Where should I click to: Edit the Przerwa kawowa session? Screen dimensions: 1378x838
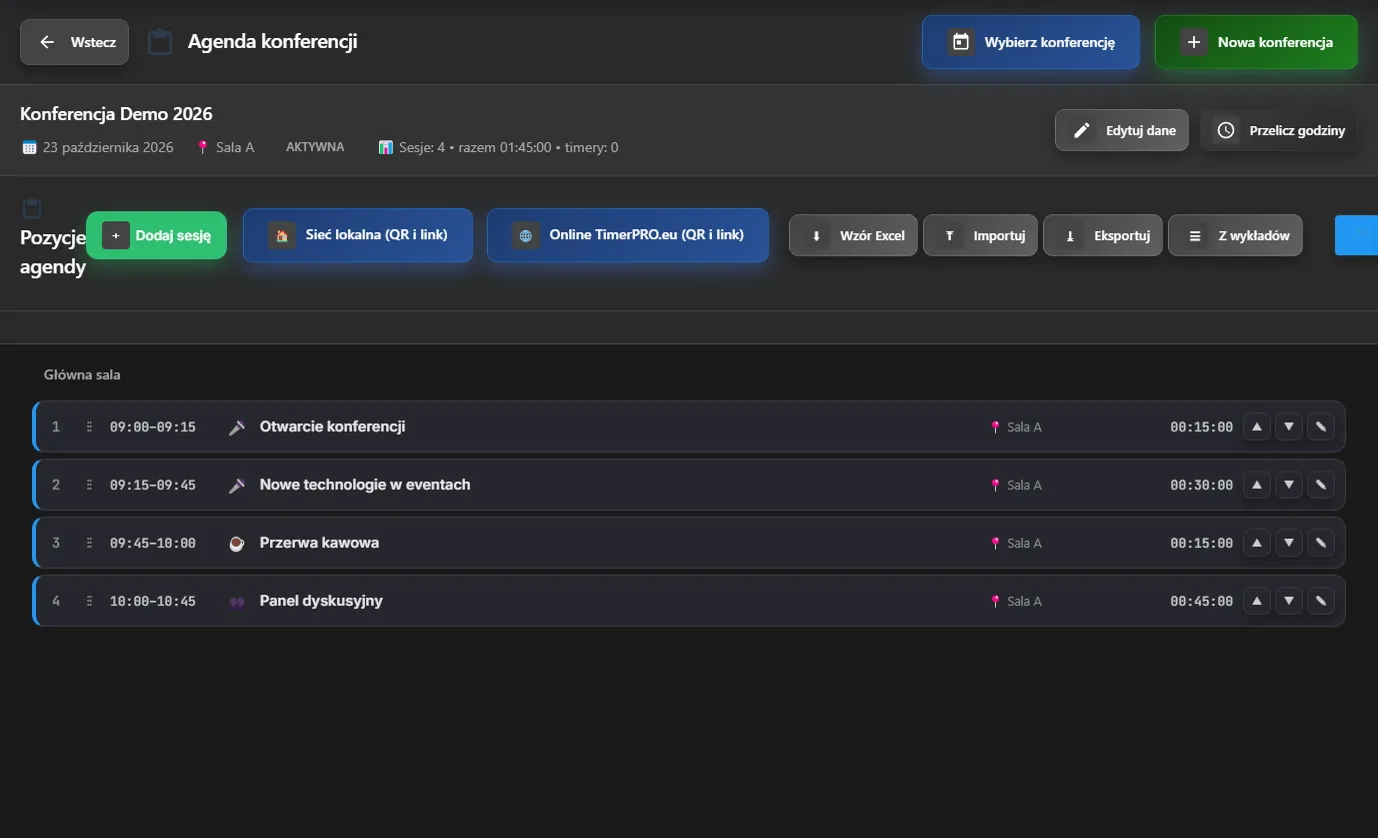[1321, 543]
